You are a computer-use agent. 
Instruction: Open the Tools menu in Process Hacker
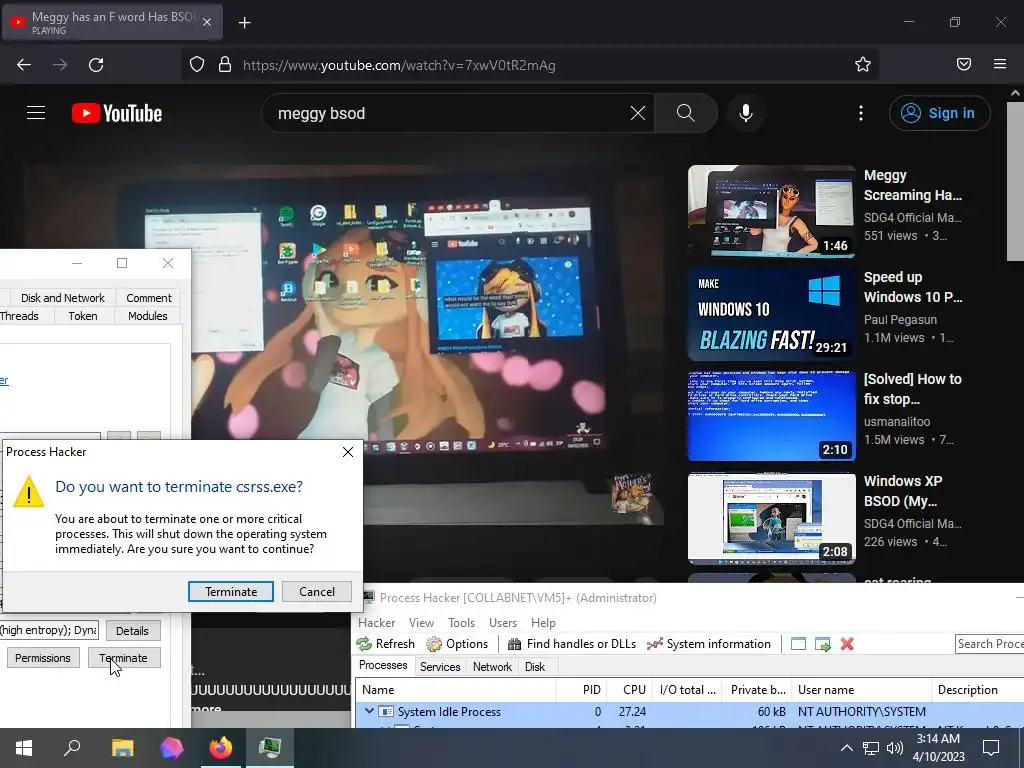point(461,623)
